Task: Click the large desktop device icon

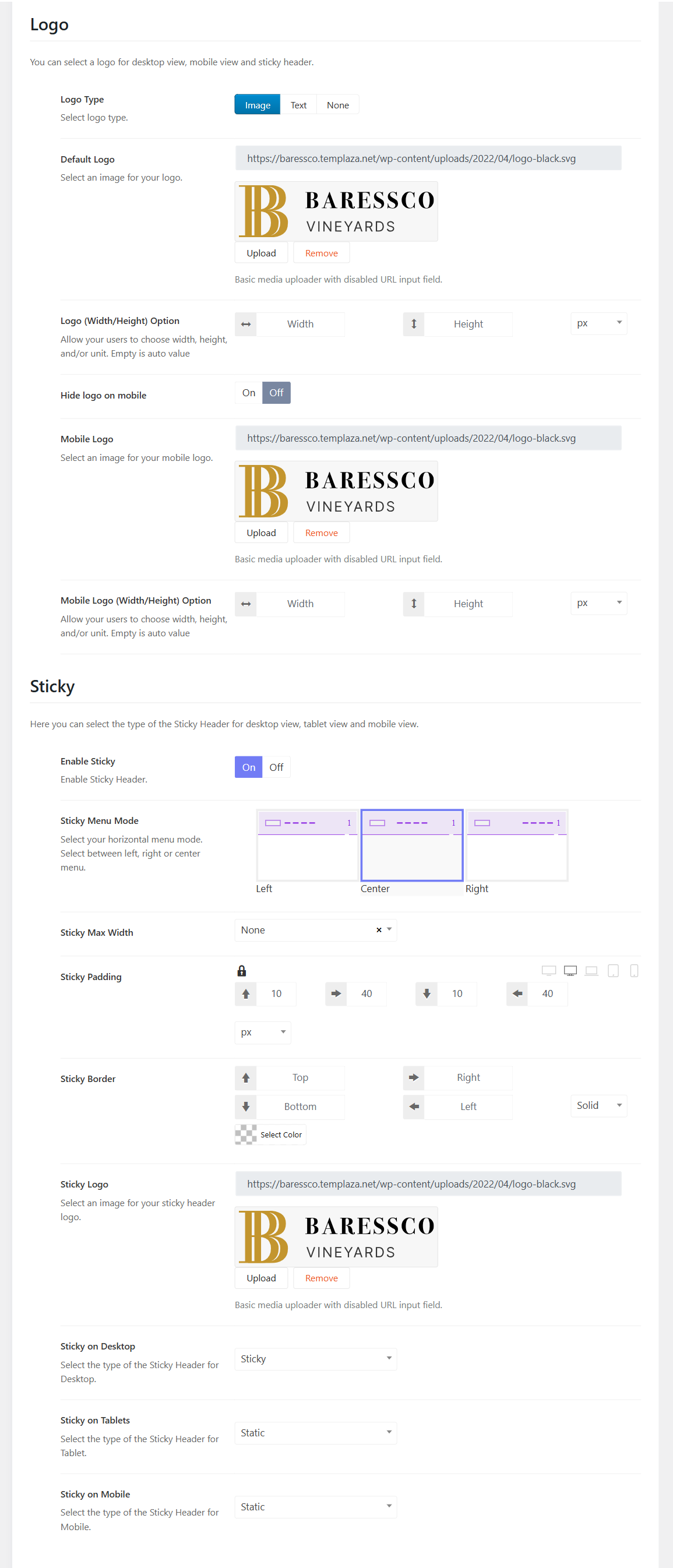Action: pyautogui.click(x=548, y=970)
